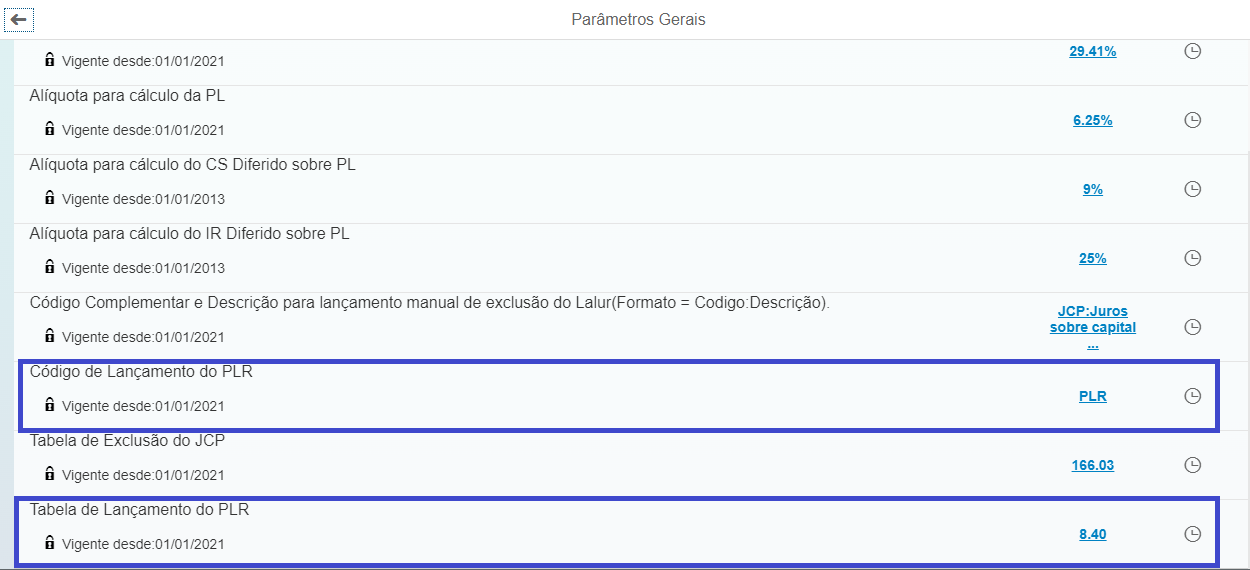The image size is (1250, 570).
Task: Open the 6.25% value link
Action: 1092,120
